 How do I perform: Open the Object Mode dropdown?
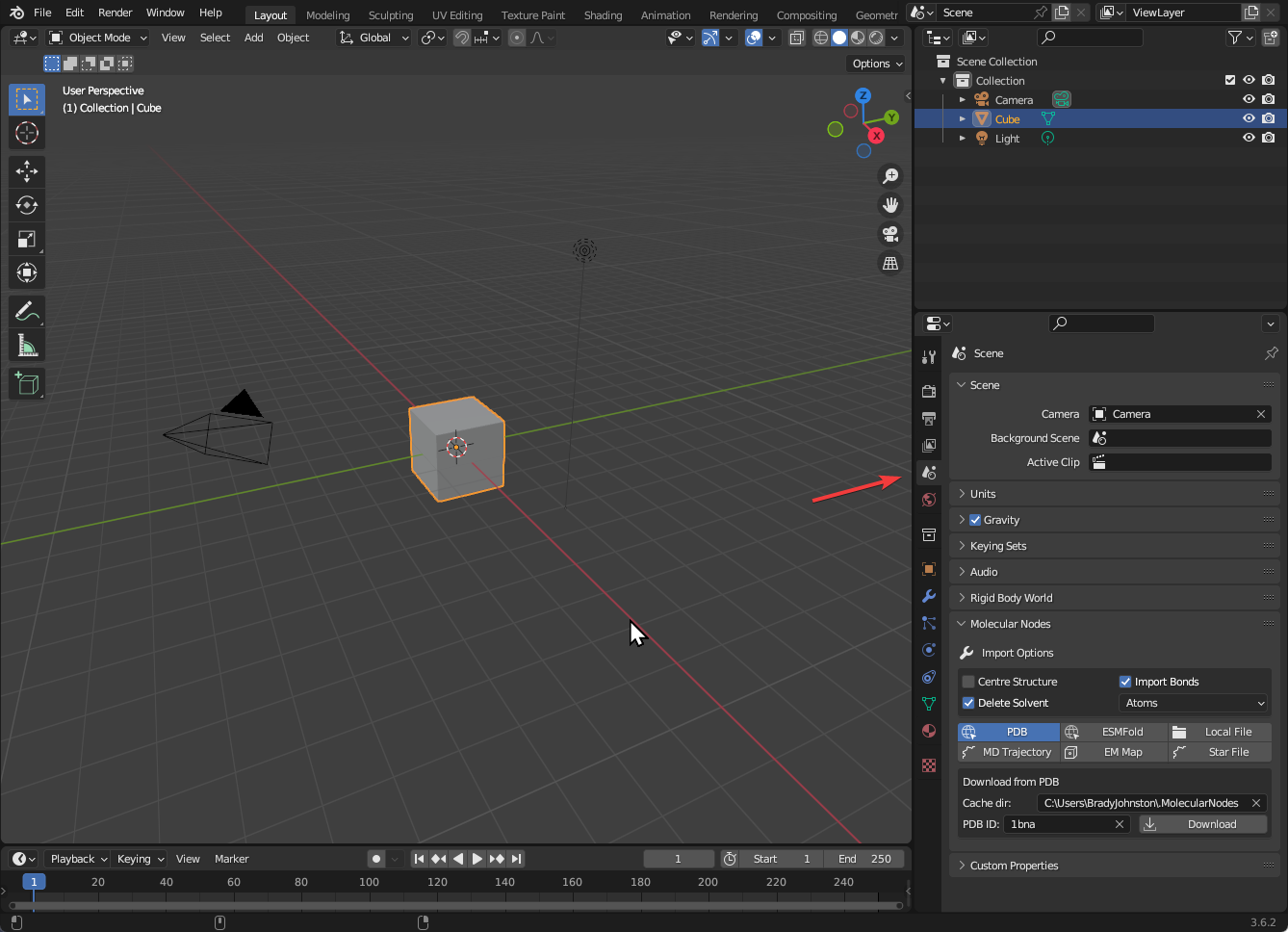click(98, 38)
